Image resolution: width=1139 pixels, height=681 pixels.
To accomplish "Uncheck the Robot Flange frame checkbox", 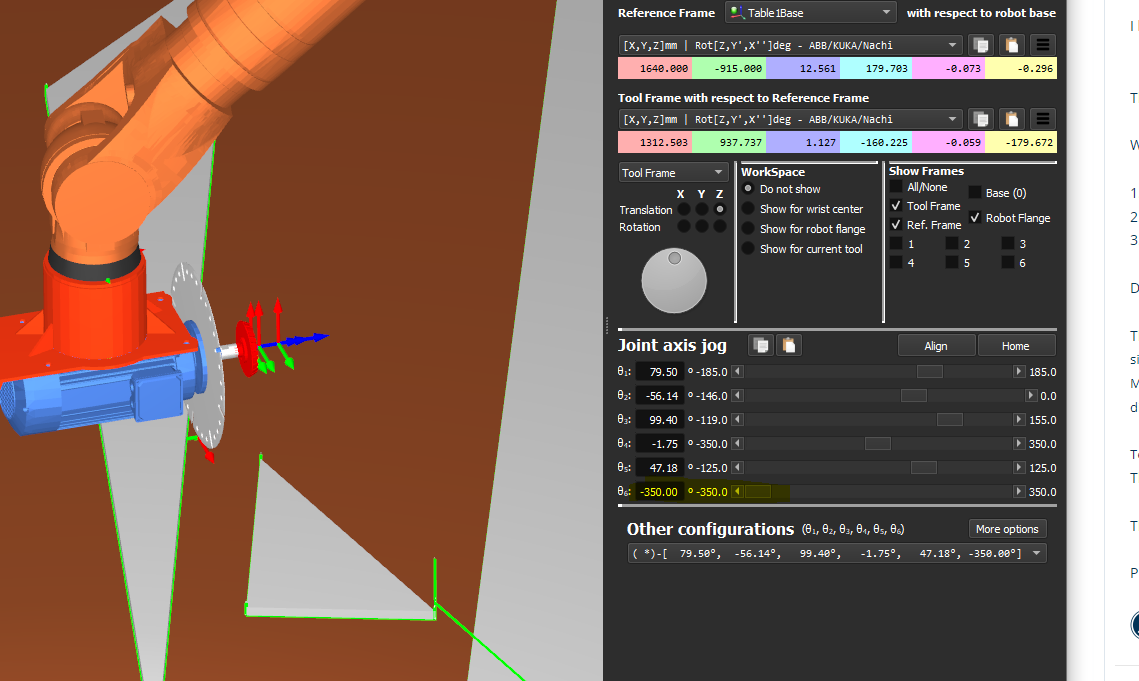I will [975, 218].
